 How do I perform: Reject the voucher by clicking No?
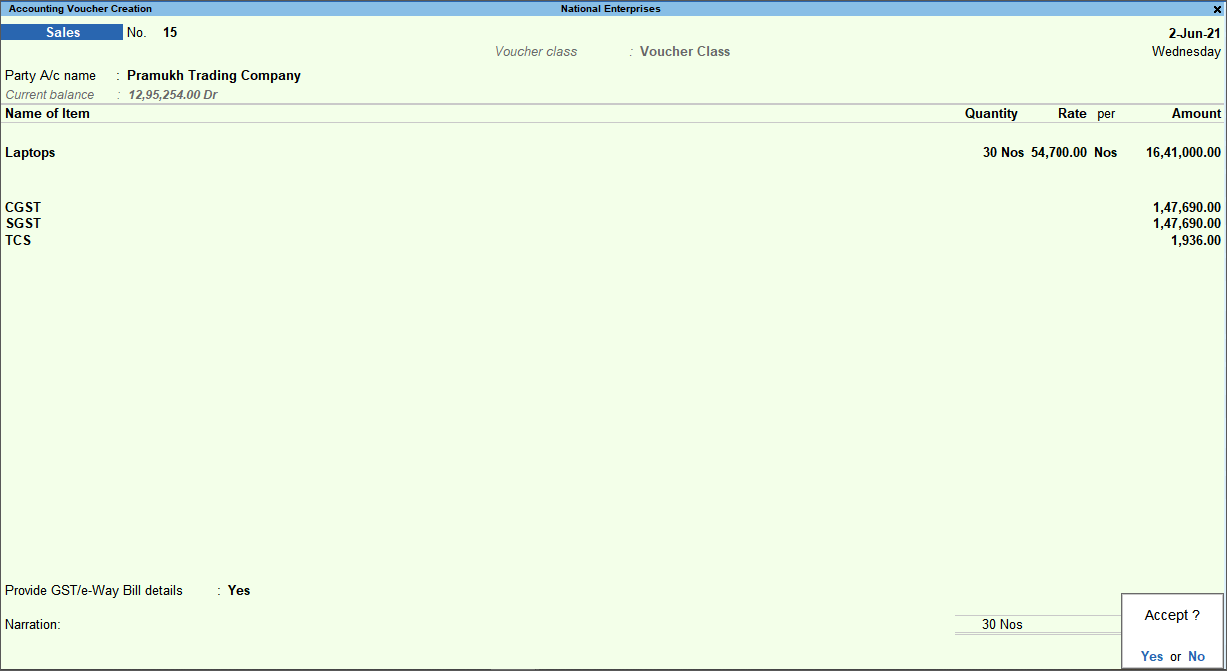pos(1196,656)
